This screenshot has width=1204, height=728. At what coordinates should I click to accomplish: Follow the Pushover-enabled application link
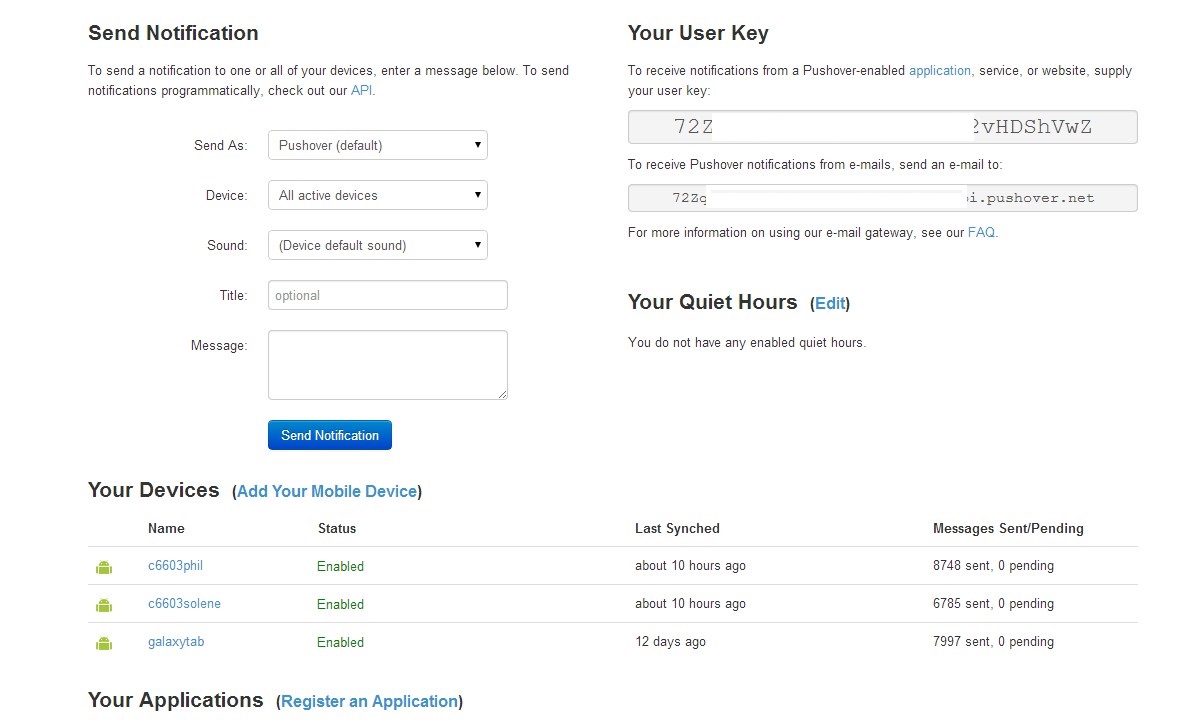pyautogui.click(x=939, y=71)
